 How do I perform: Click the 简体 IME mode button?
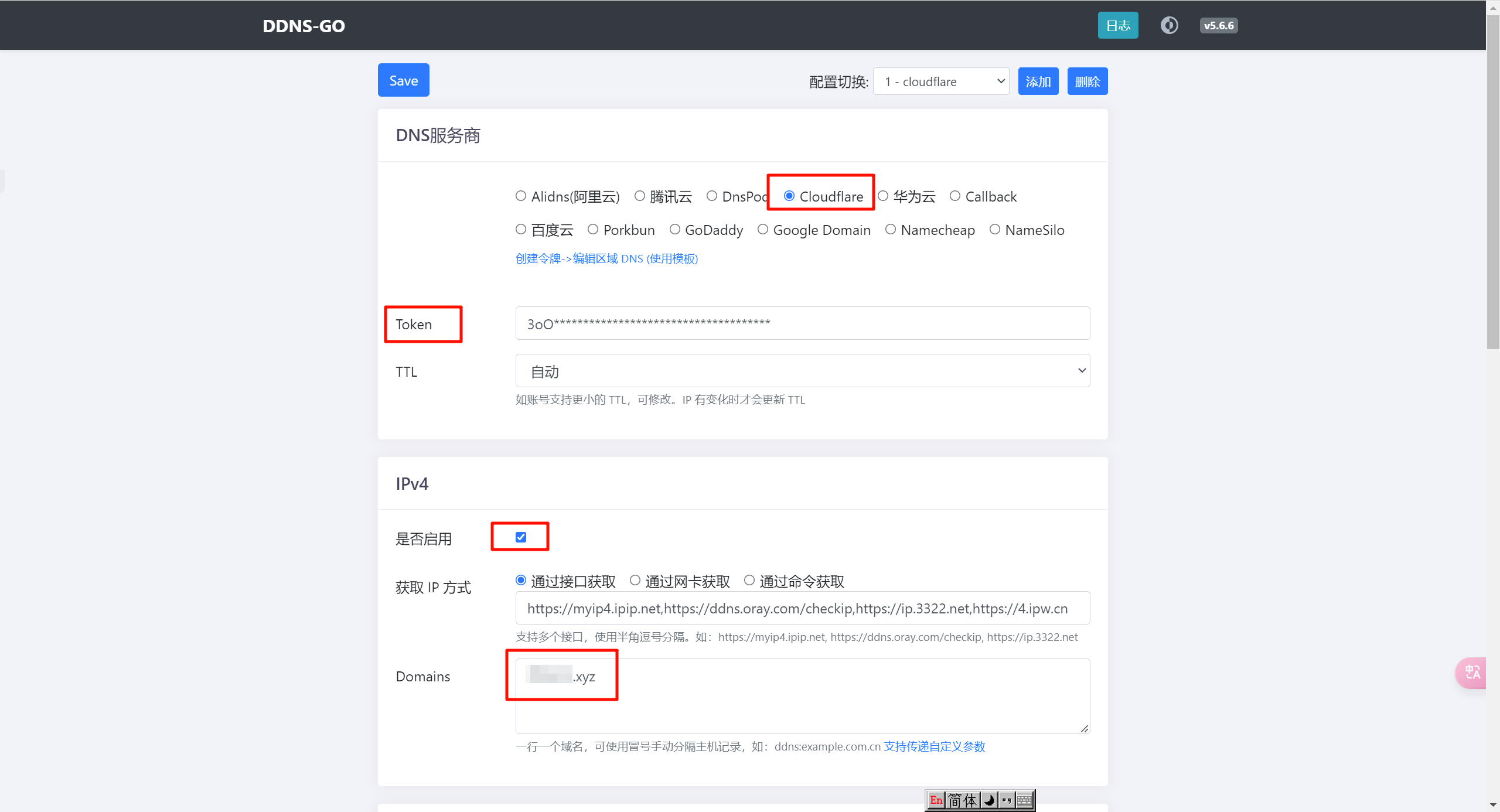point(962,800)
